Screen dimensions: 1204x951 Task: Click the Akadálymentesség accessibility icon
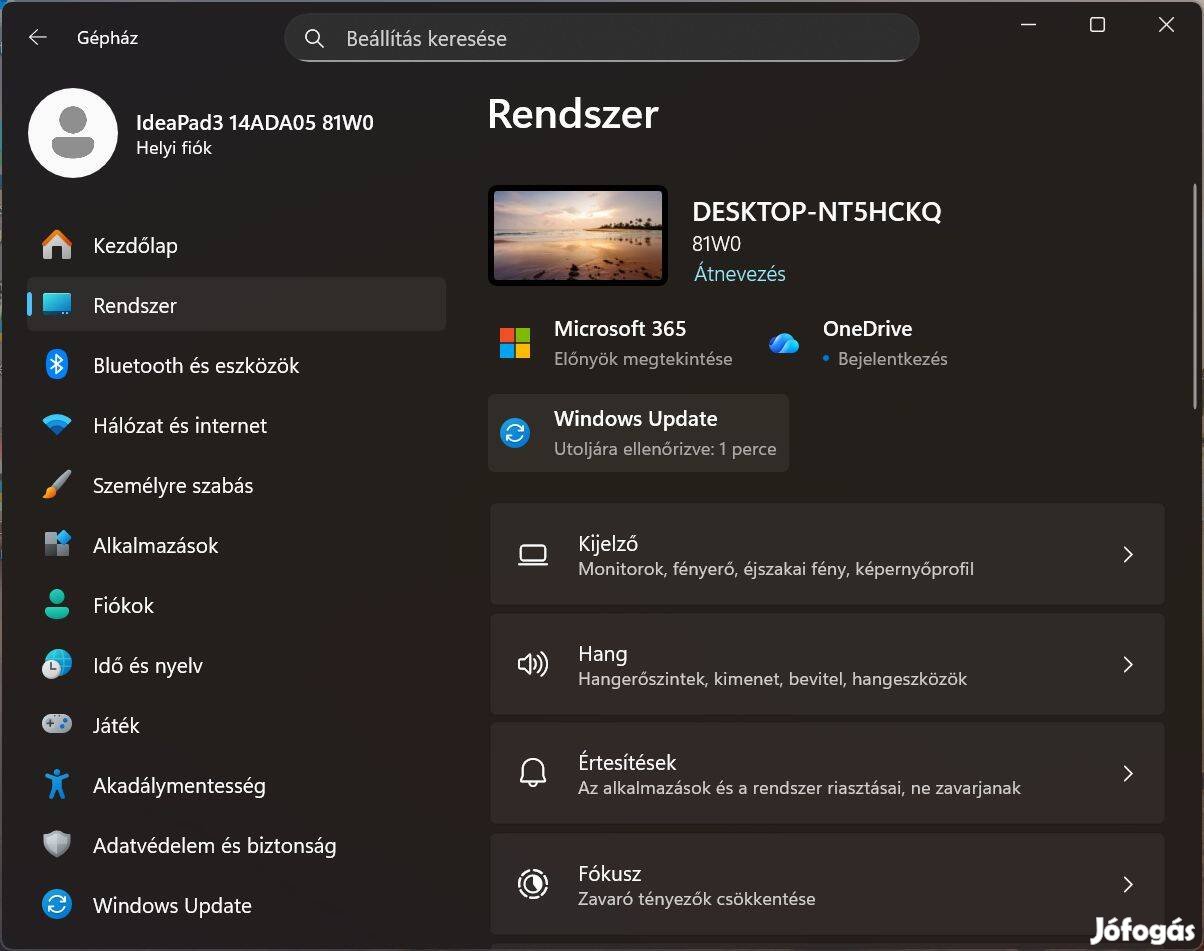[57, 785]
